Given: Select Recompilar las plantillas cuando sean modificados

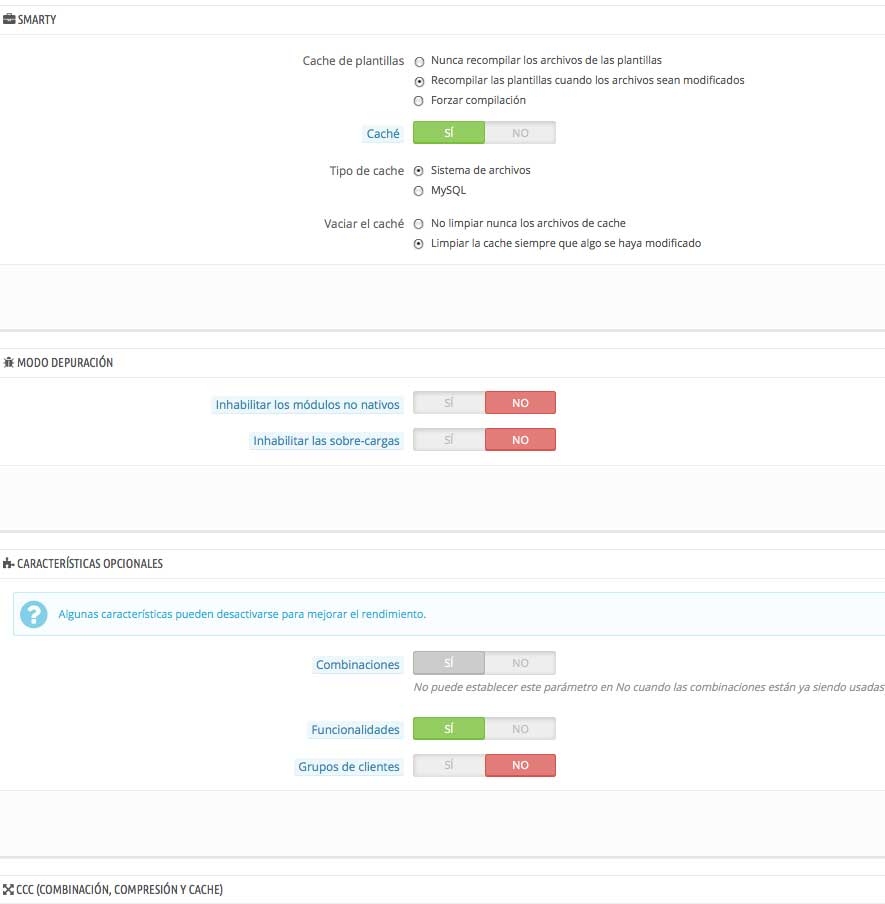Looking at the screenshot, I should tap(419, 81).
